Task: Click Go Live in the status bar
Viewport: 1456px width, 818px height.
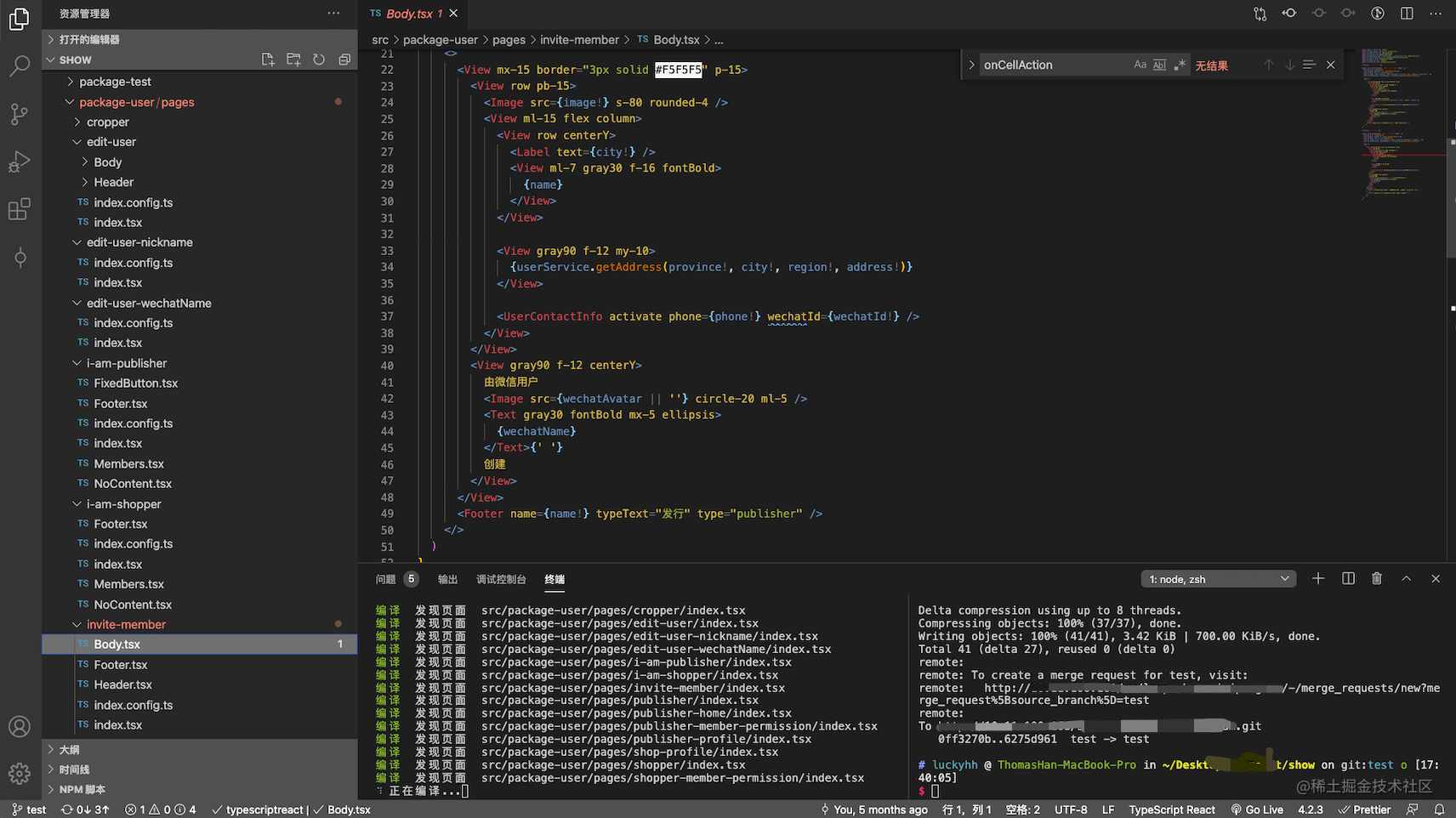Action: 1257,809
